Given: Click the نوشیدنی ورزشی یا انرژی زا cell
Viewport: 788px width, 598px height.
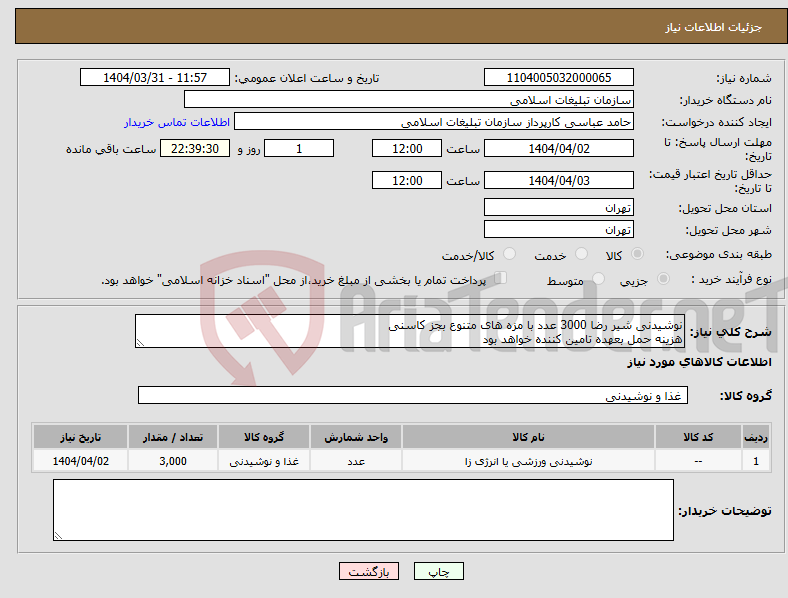Looking at the screenshot, I should [x=528, y=461].
